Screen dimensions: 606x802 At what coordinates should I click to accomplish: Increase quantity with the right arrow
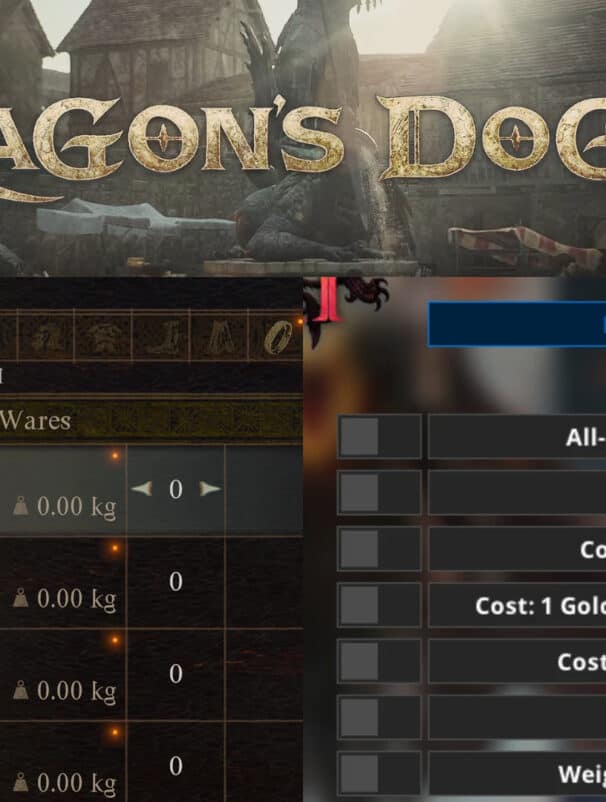click(210, 489)
